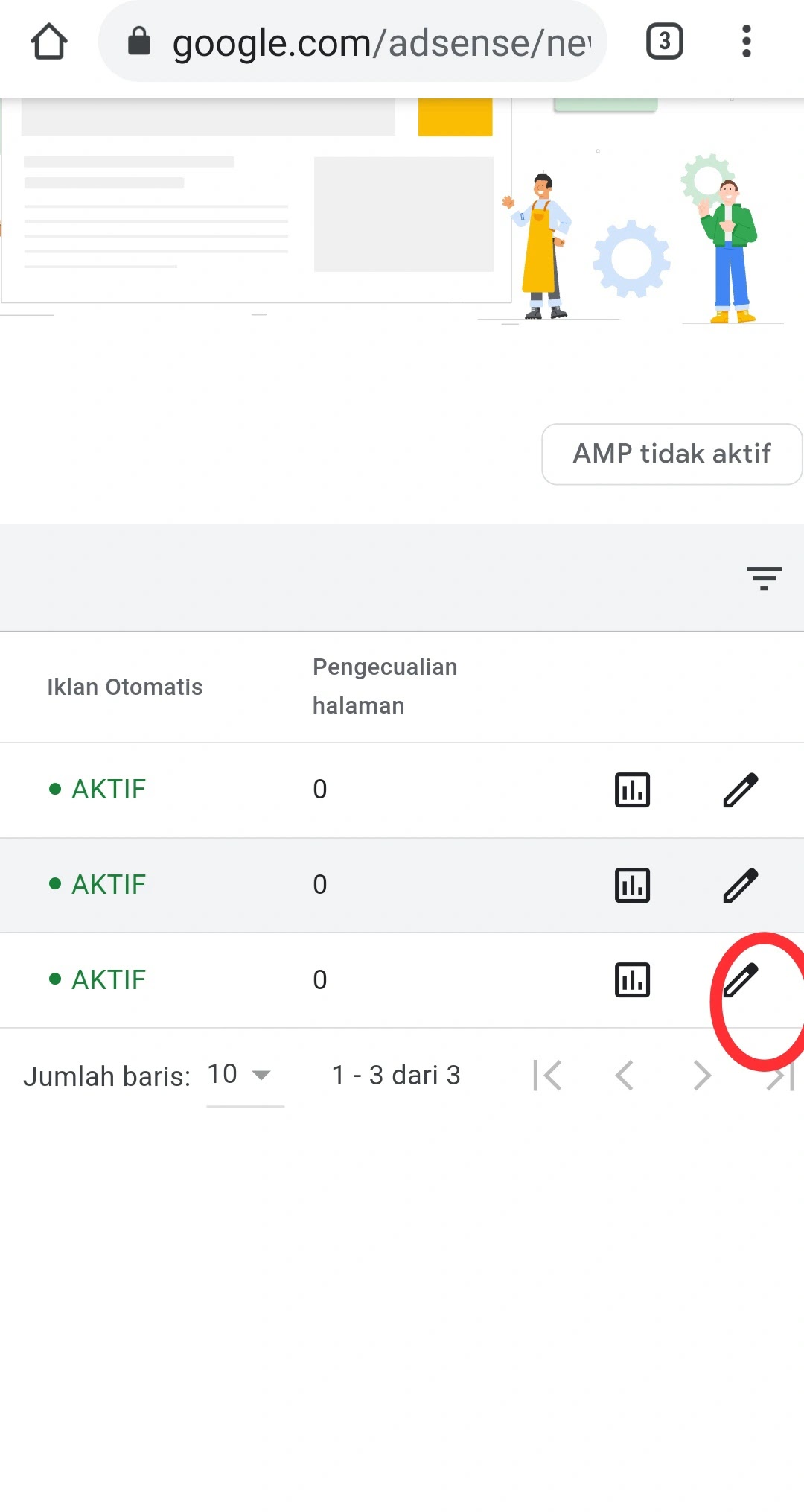Open the browser tab switcher showing 3

663,41
